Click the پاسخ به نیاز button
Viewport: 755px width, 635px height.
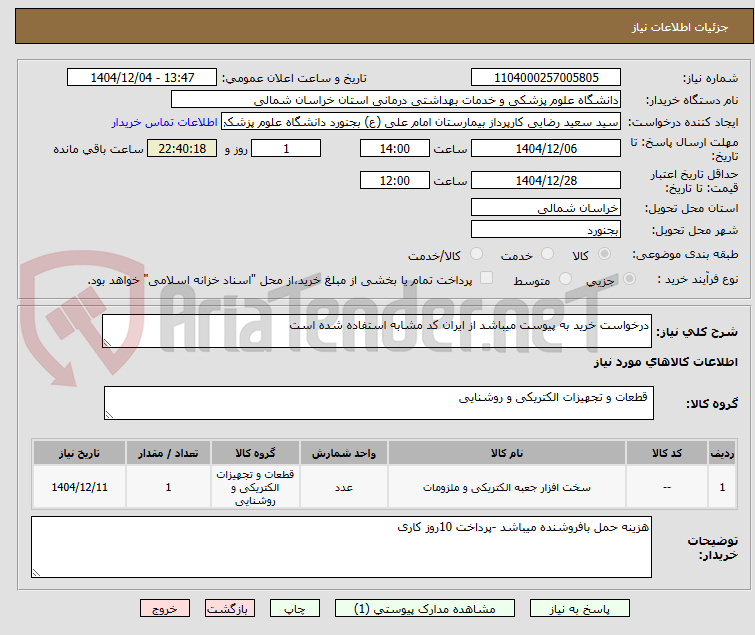pos(579,609)
